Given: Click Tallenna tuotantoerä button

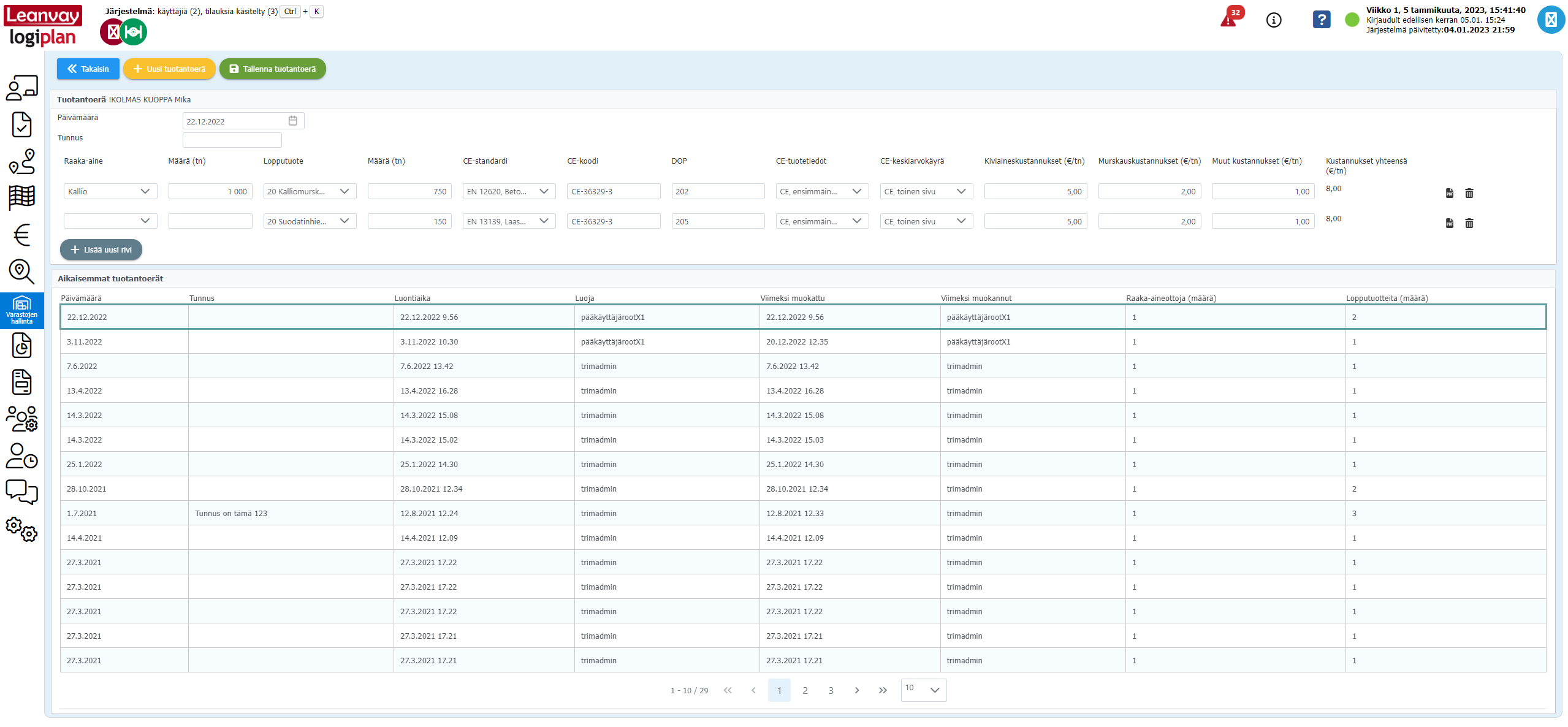Looking at the screenshot, I should [273, 69].
